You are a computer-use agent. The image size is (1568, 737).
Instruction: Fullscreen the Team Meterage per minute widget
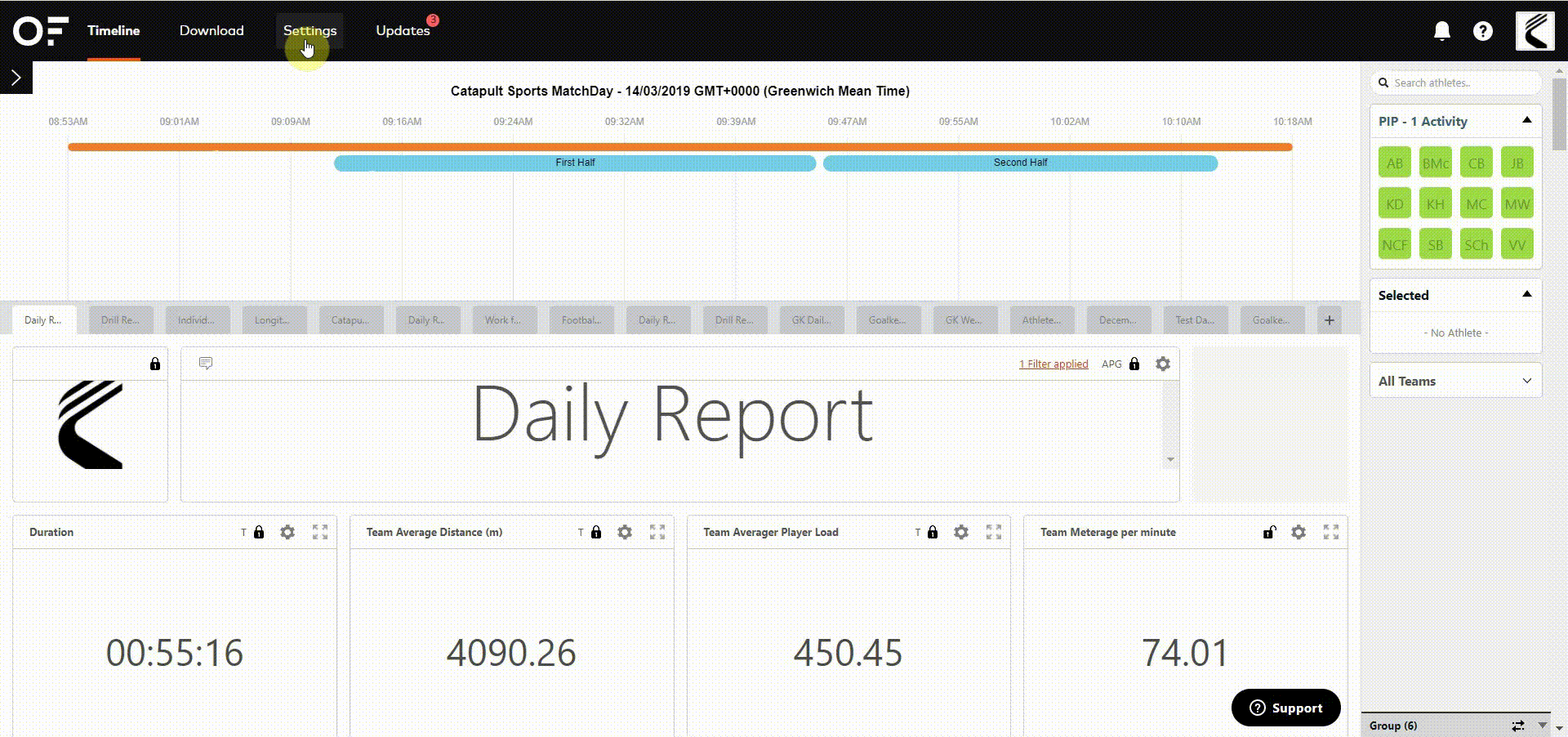(1331, 532)
